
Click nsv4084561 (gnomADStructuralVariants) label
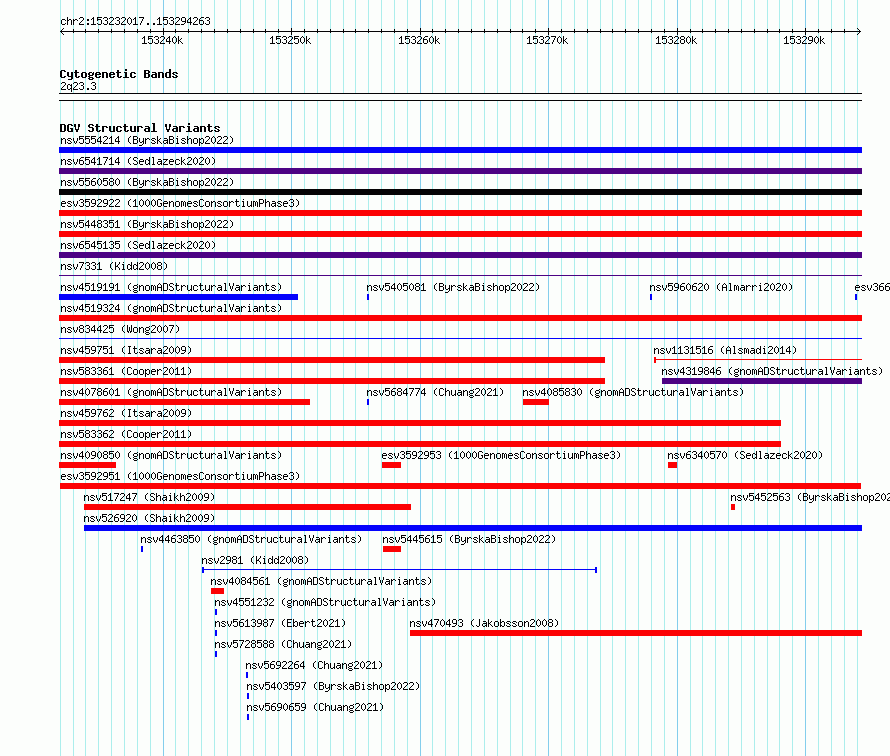pos(321,581)
